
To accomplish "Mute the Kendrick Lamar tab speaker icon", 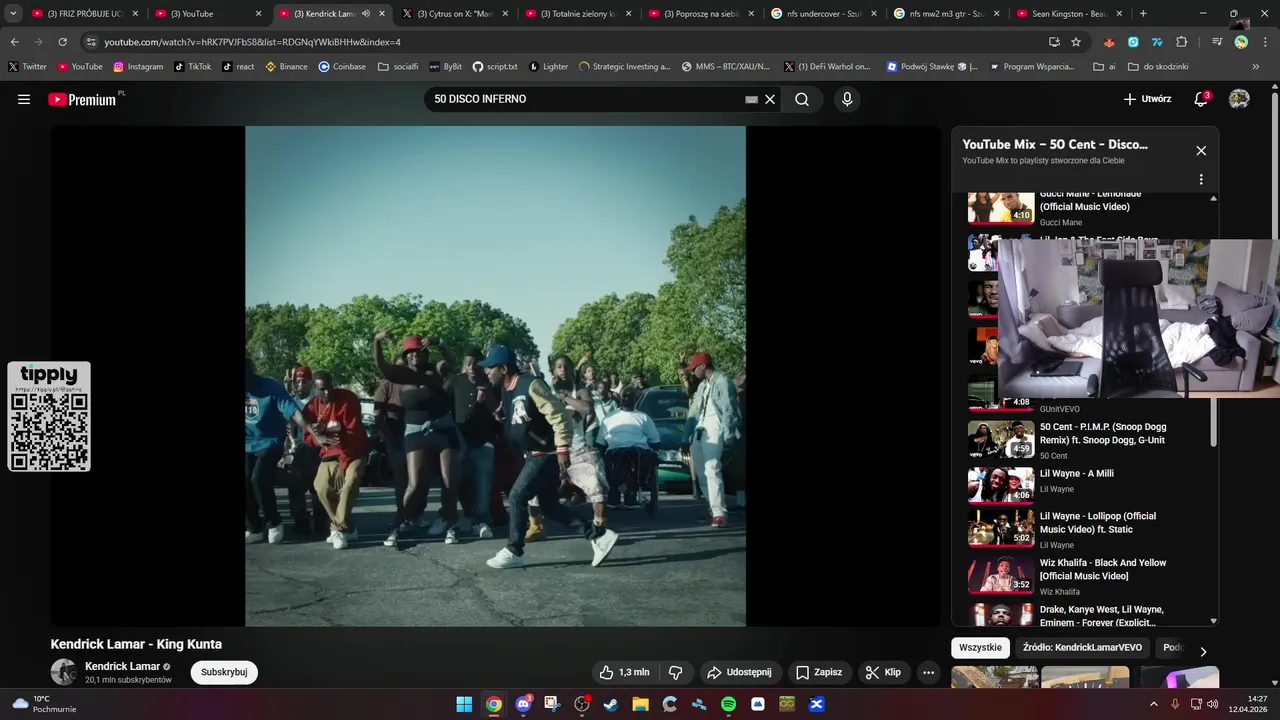I will pos(366,14).
